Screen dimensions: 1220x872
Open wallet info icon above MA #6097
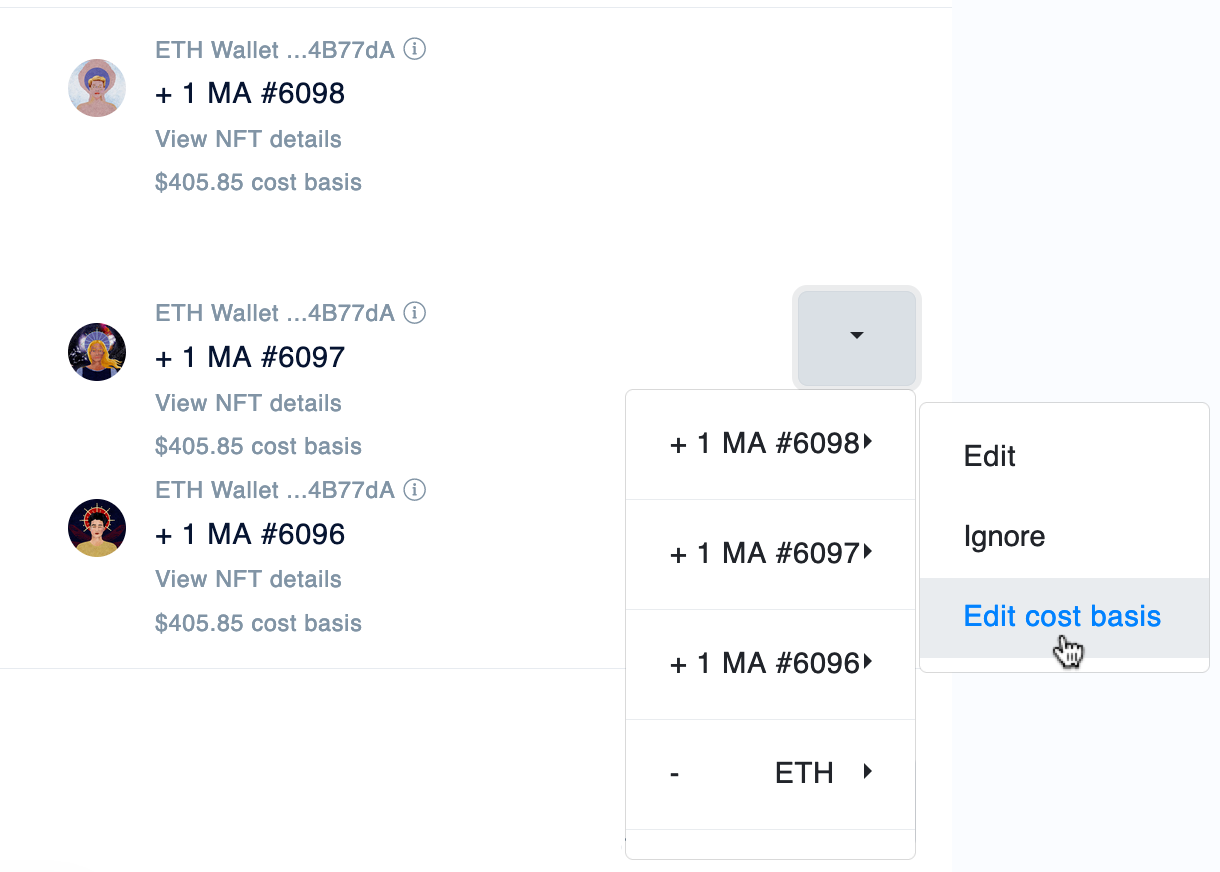coord(415,313)
